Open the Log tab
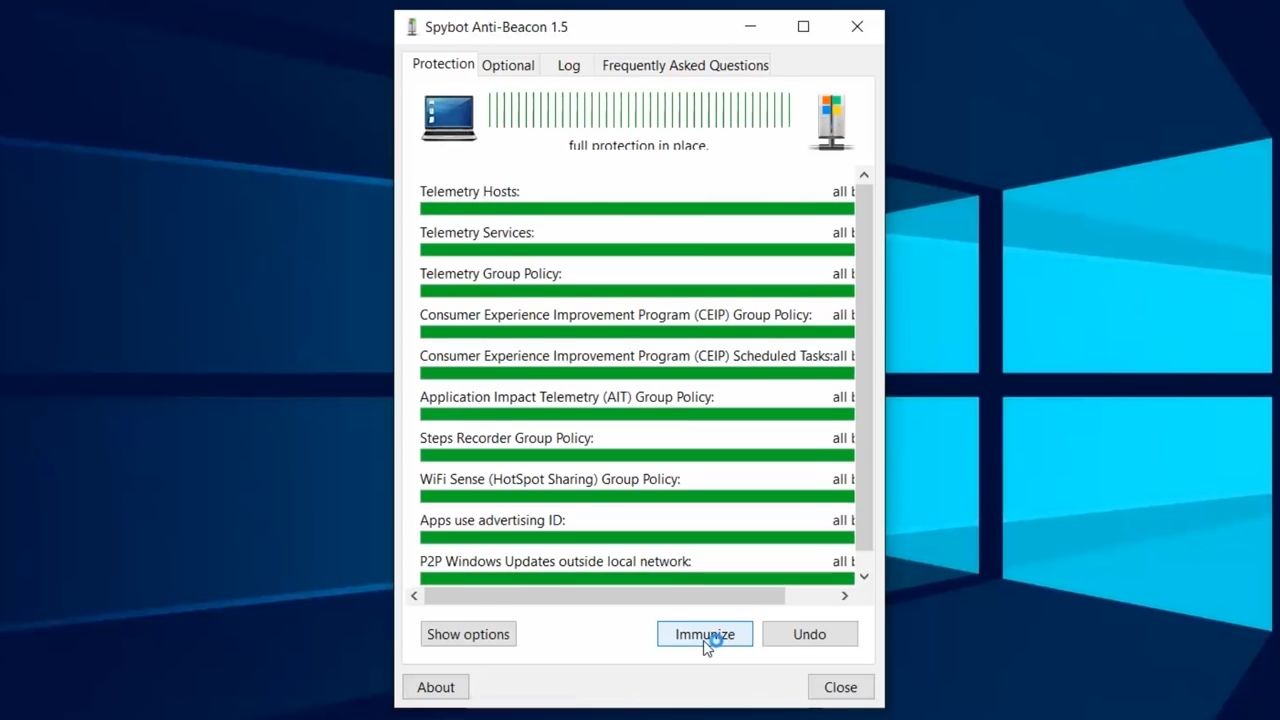 pos(569,65)
